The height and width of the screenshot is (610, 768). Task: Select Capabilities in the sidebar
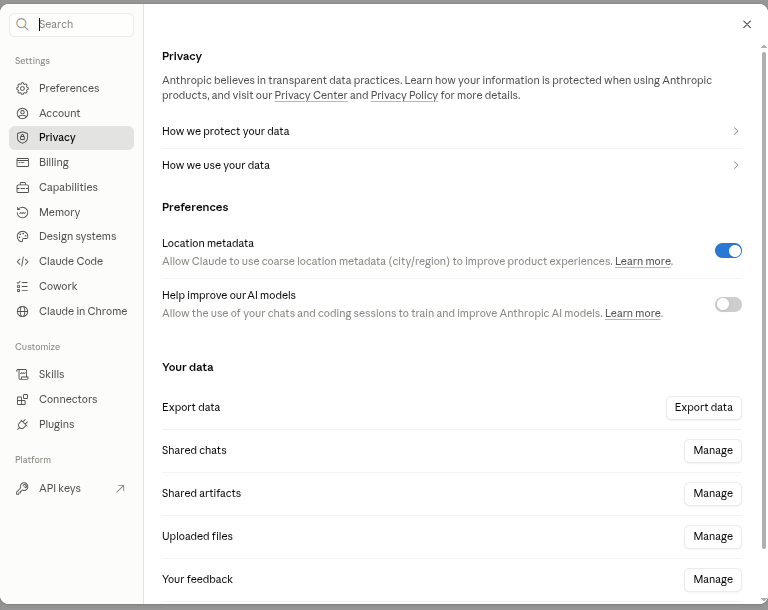coord(72,188)
